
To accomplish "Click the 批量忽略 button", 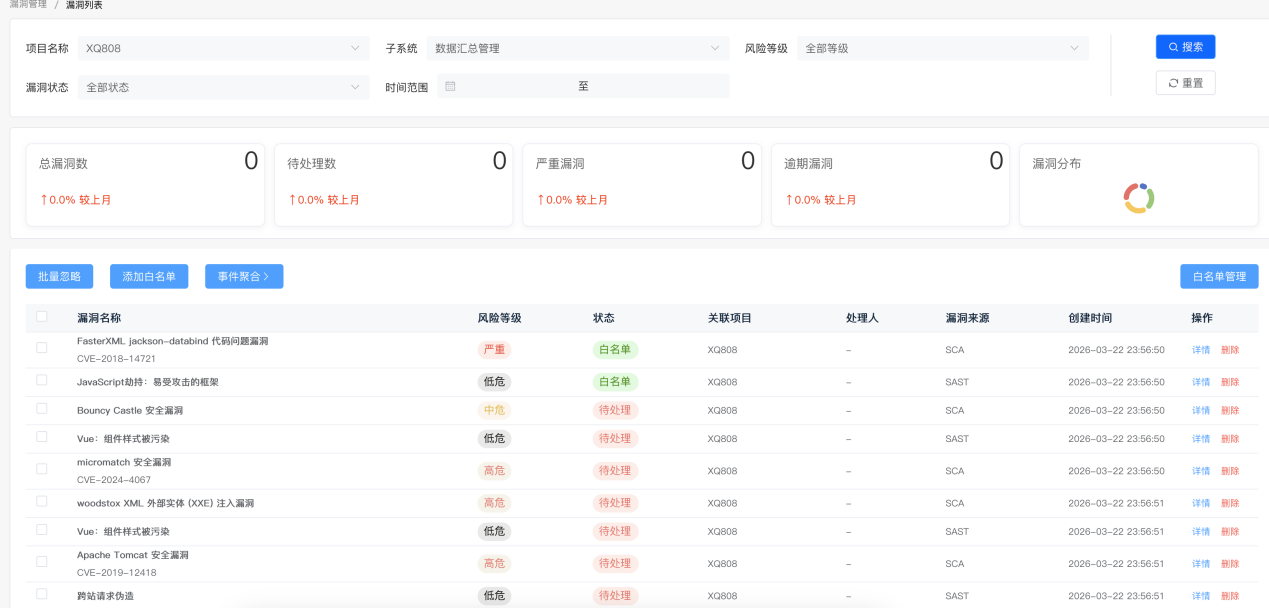I will pyautogui.click(x=59, y=276).
